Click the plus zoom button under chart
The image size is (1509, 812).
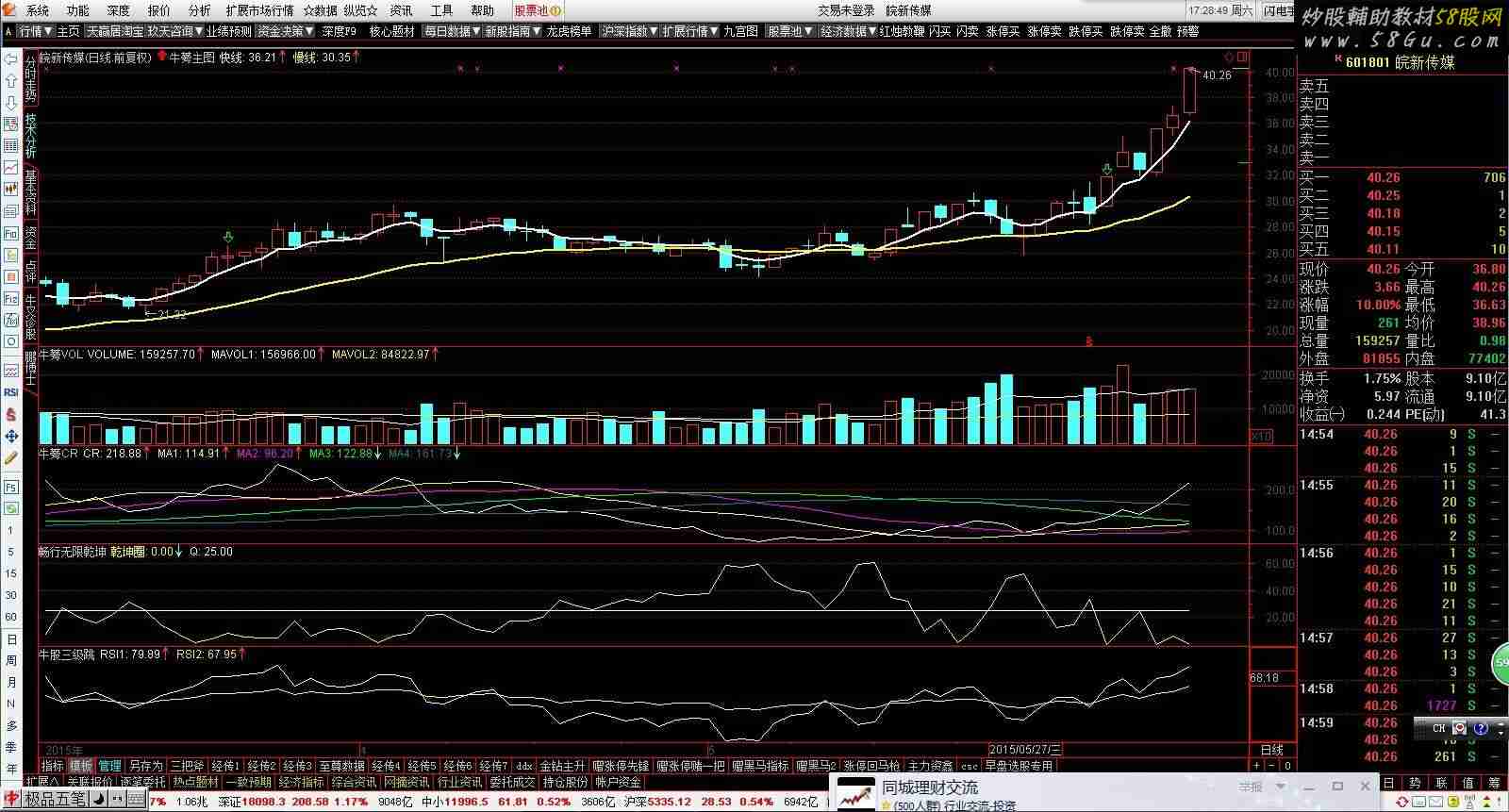[x=1256, y=766]
